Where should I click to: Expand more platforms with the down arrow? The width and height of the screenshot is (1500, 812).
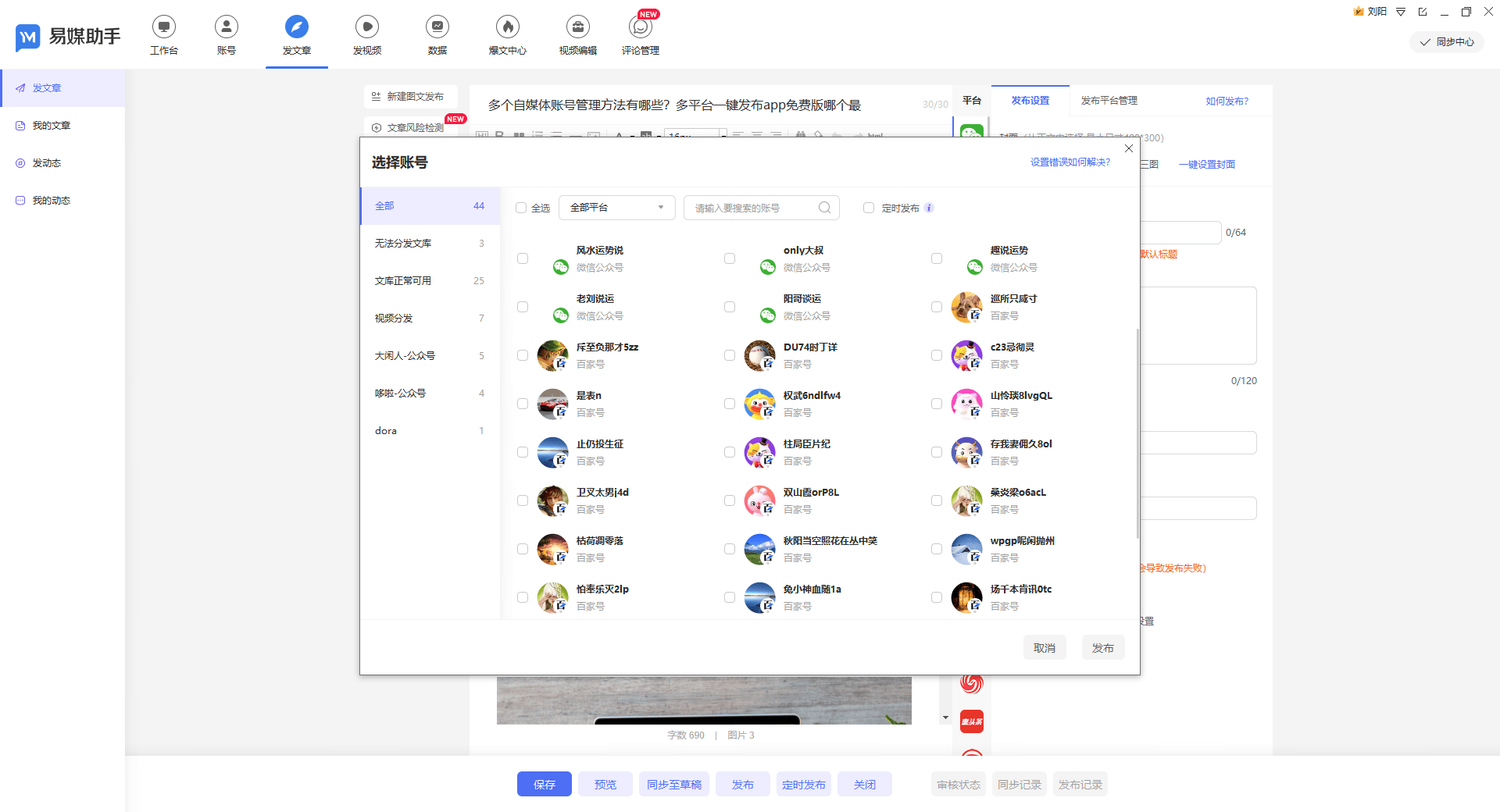(945, 717)
